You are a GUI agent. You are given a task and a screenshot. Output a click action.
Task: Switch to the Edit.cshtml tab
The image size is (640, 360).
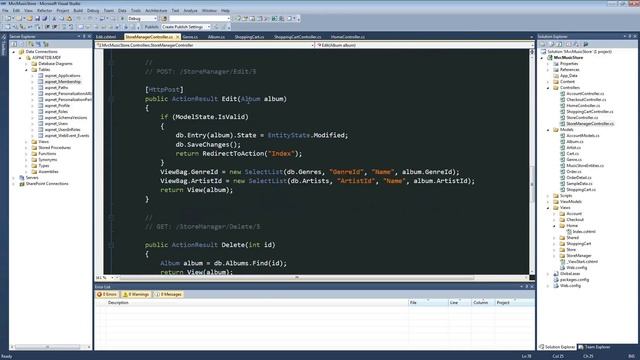click(106, 37)
